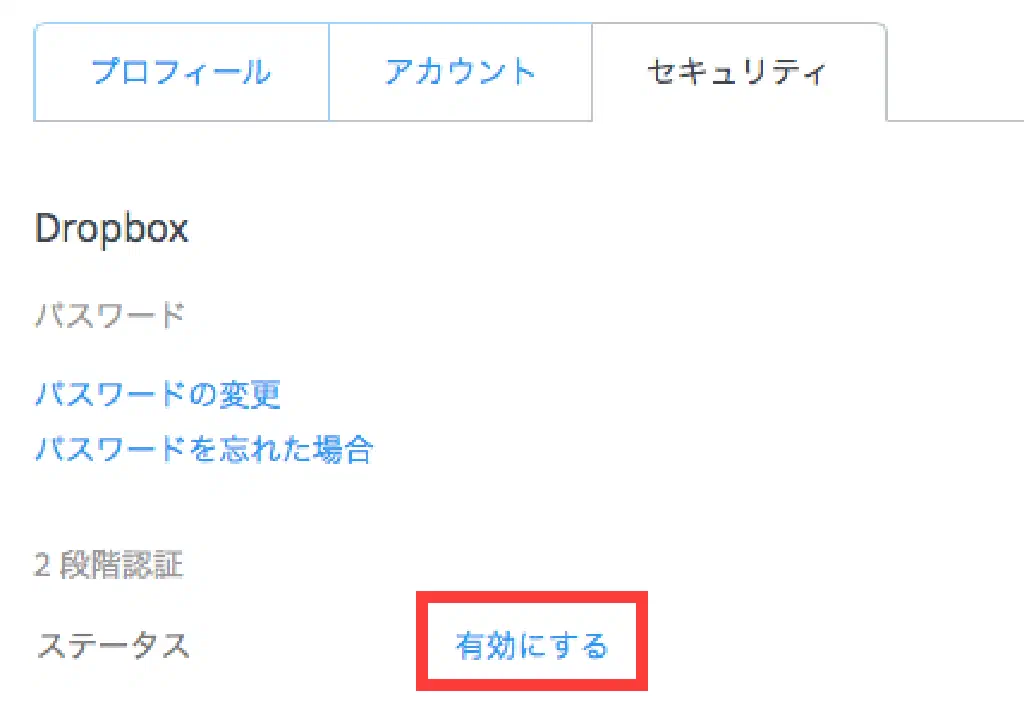1024x703 pixels.
Task: Click the status row label text
Action: click(113, 646)
